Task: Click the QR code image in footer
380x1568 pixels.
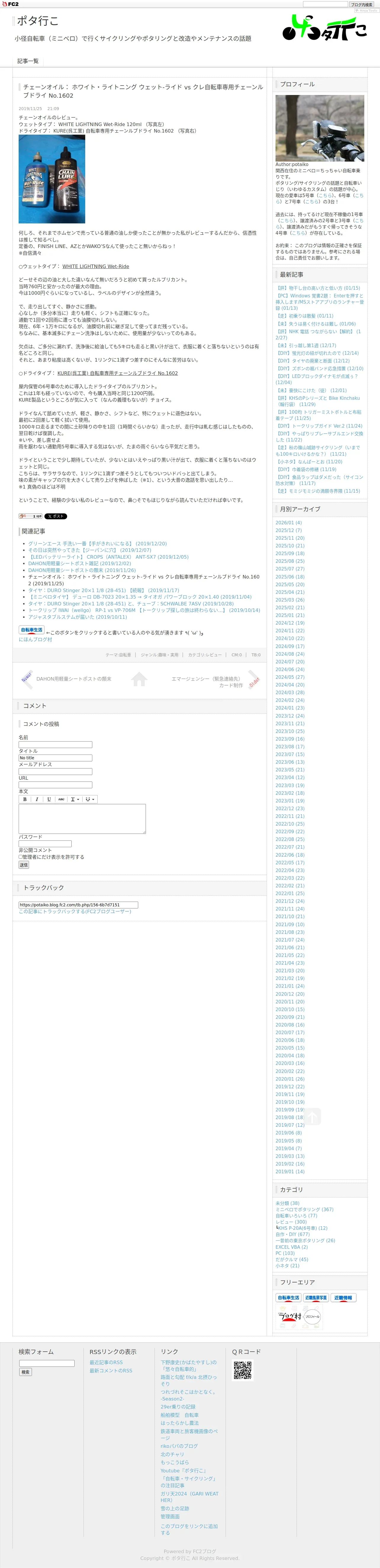Action: tap(242, 1370)
